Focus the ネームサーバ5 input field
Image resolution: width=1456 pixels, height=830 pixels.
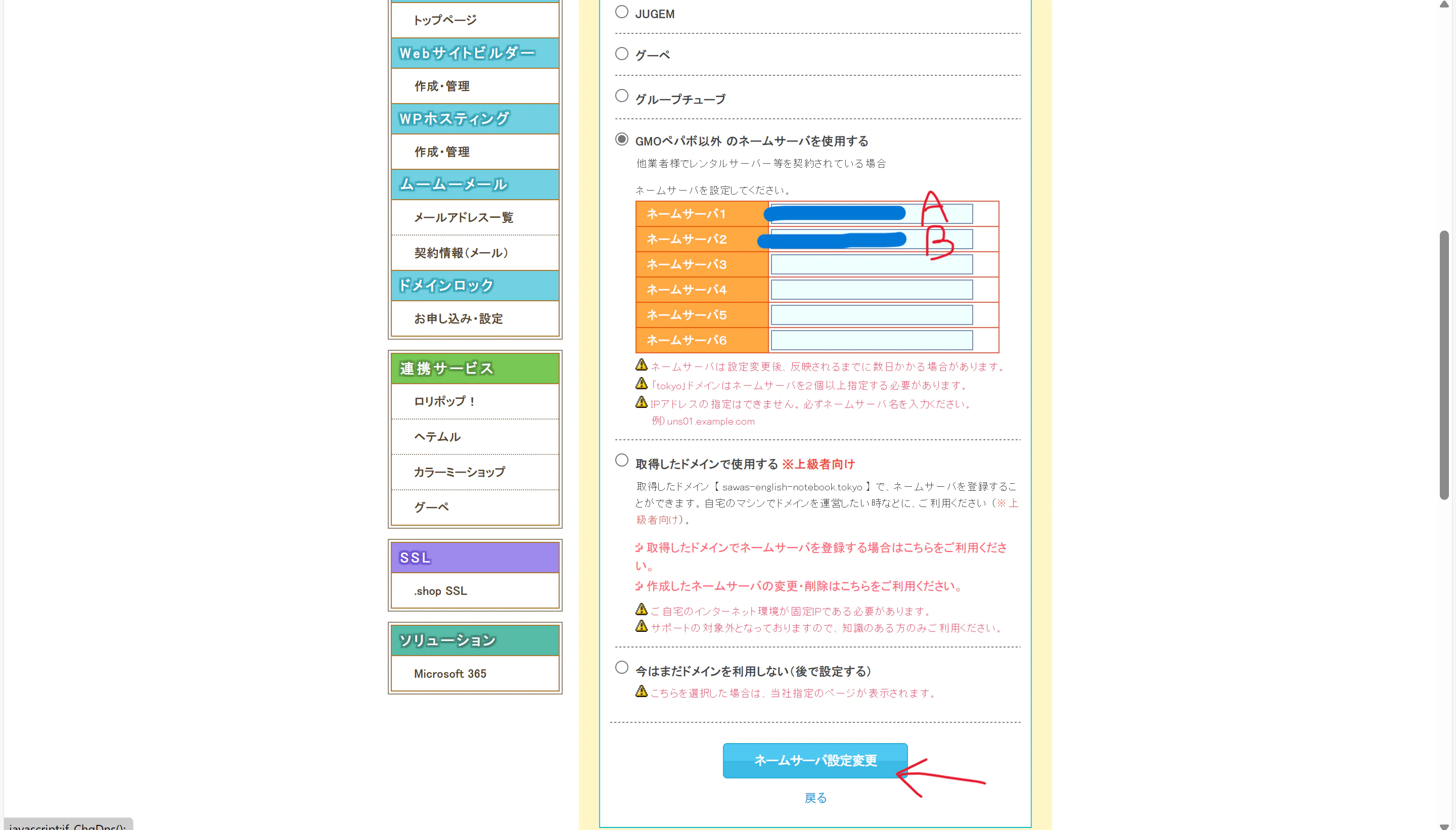pyautogui.click(x=872, y=315)
